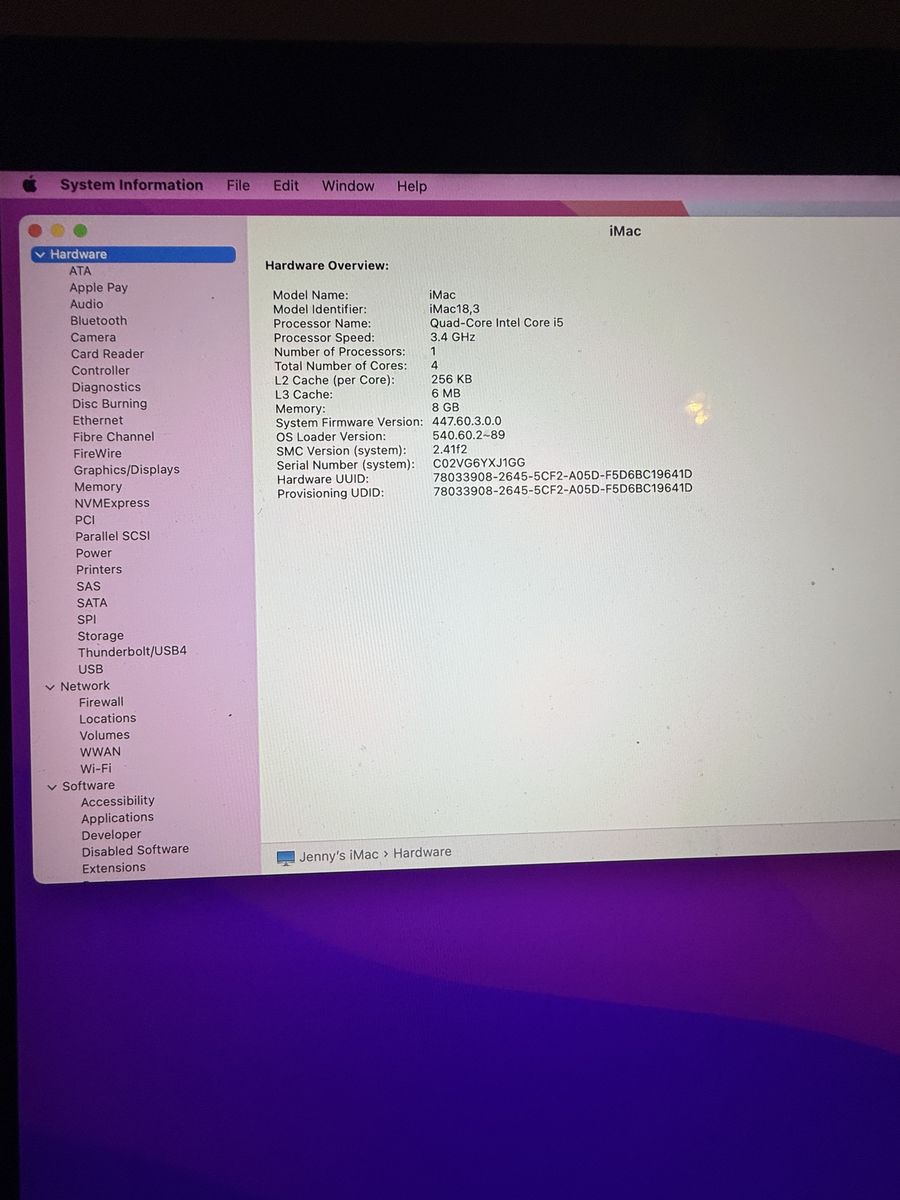Viewport: 900px width, 1200px height.
Task: Select USB in the sidebar
Action: (91, 669)
